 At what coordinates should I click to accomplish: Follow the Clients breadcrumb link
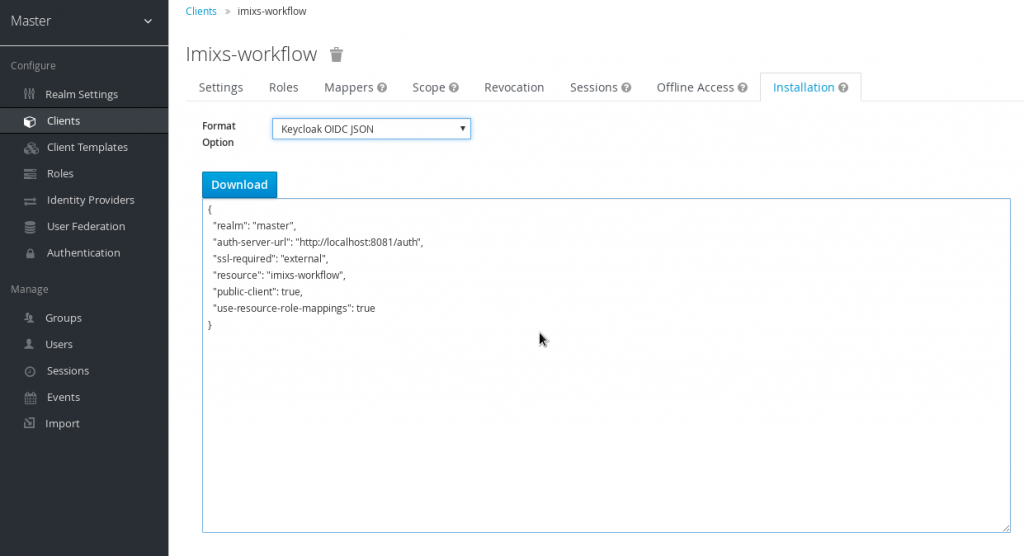(x=201, y=11)
